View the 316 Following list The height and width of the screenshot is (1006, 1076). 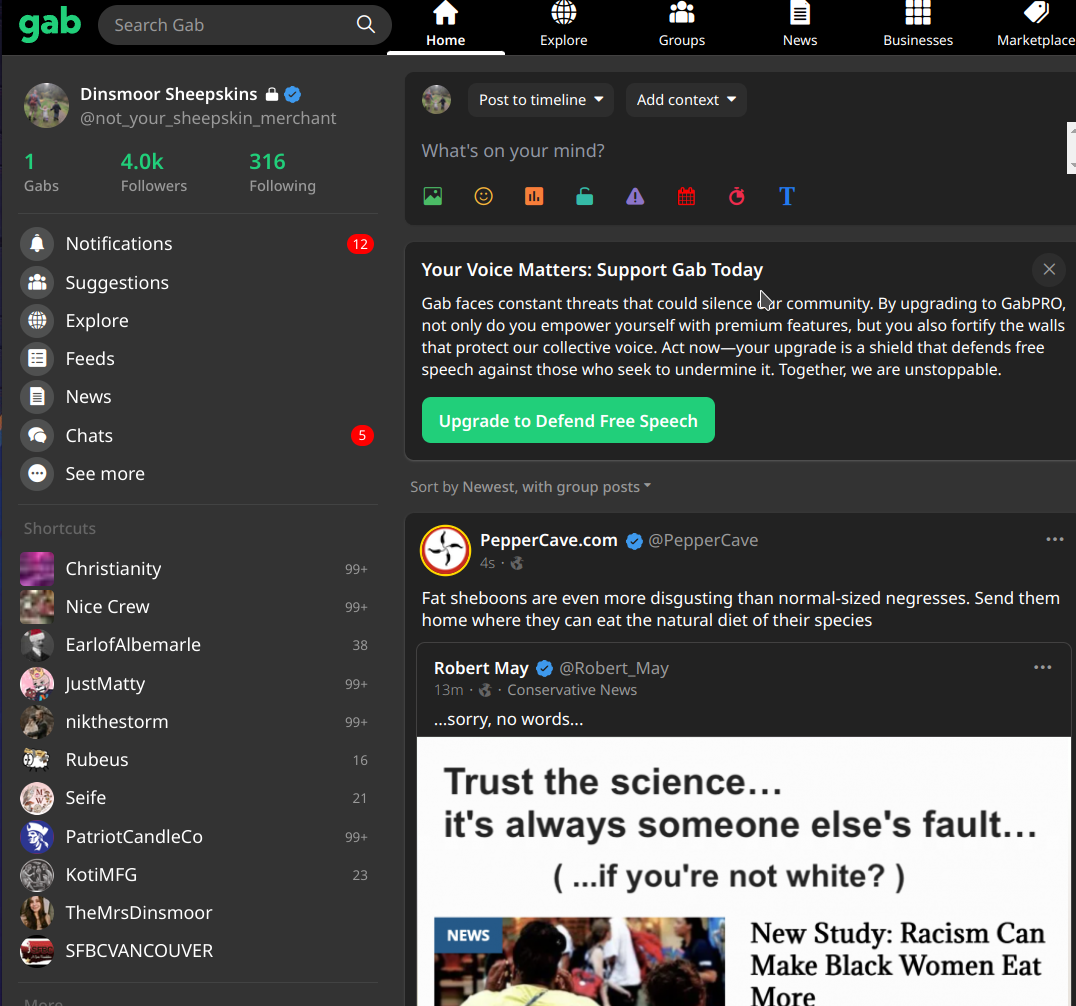(x=282, y=172)
